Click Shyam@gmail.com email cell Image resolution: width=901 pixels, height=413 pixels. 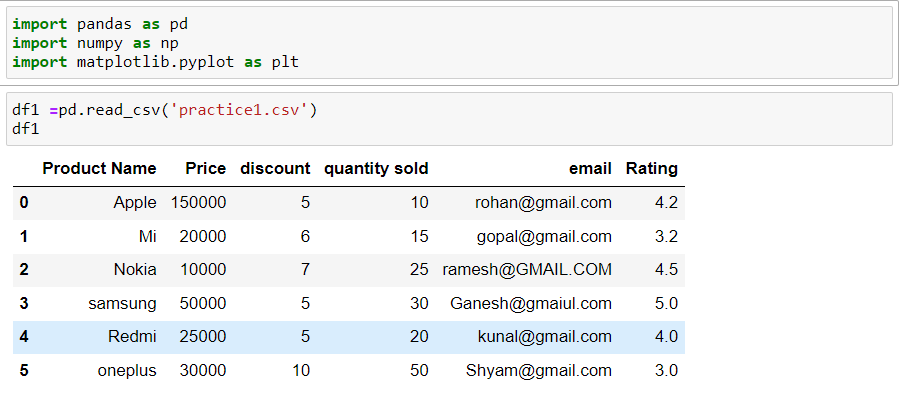tap(539, 370)
